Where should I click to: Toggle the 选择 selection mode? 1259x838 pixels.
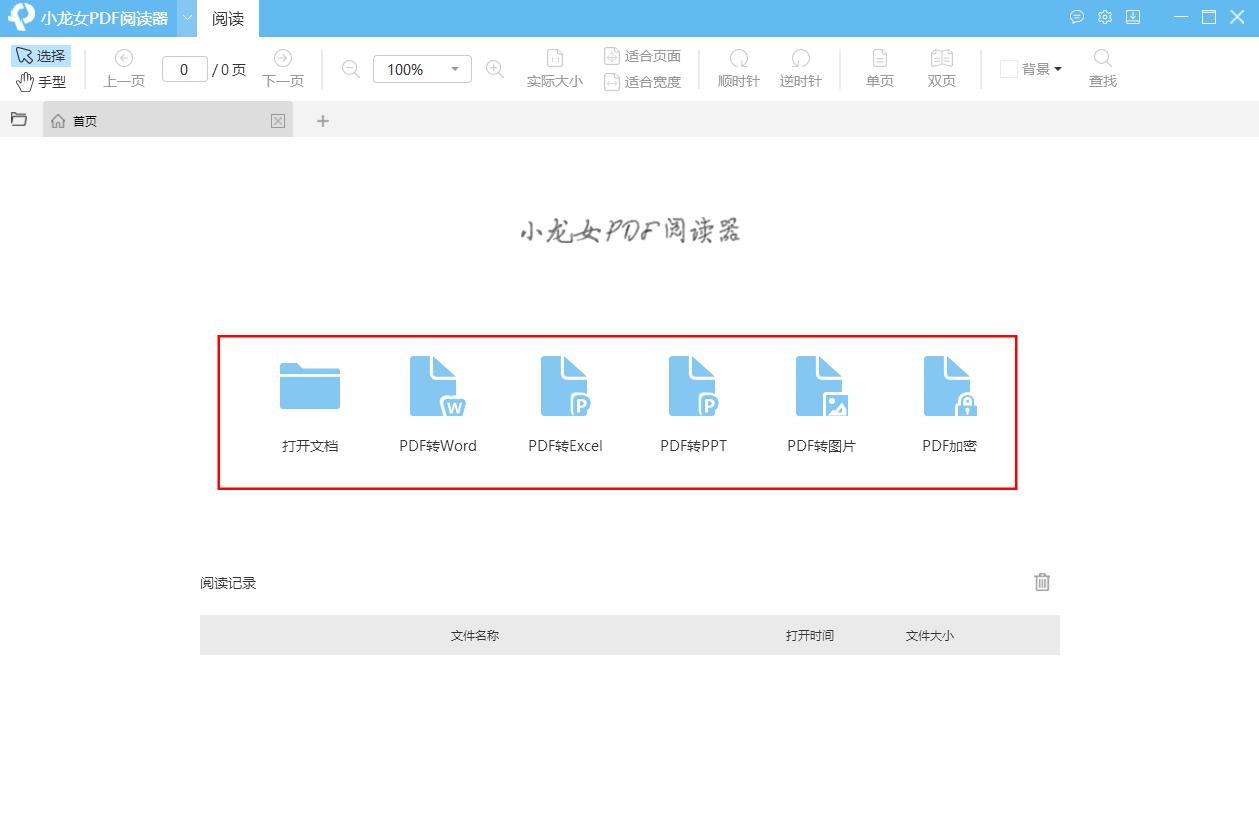click(41, 56)
